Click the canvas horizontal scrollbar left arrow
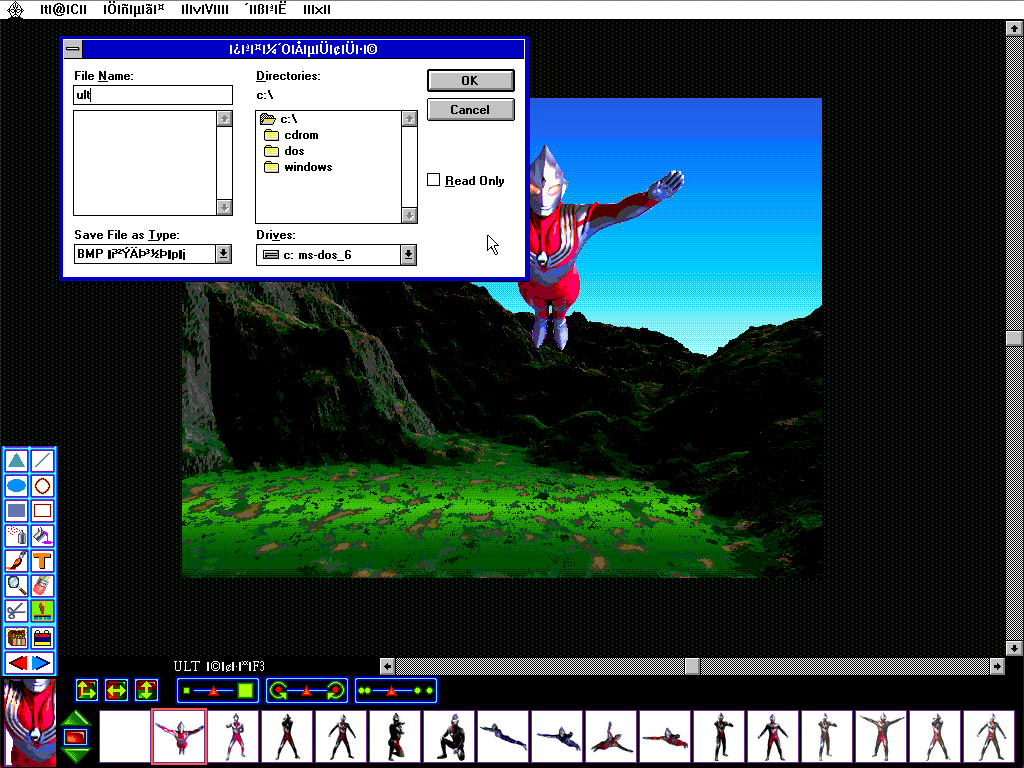Viewport: 1024px width, 768px height. [x=387, y=666]
